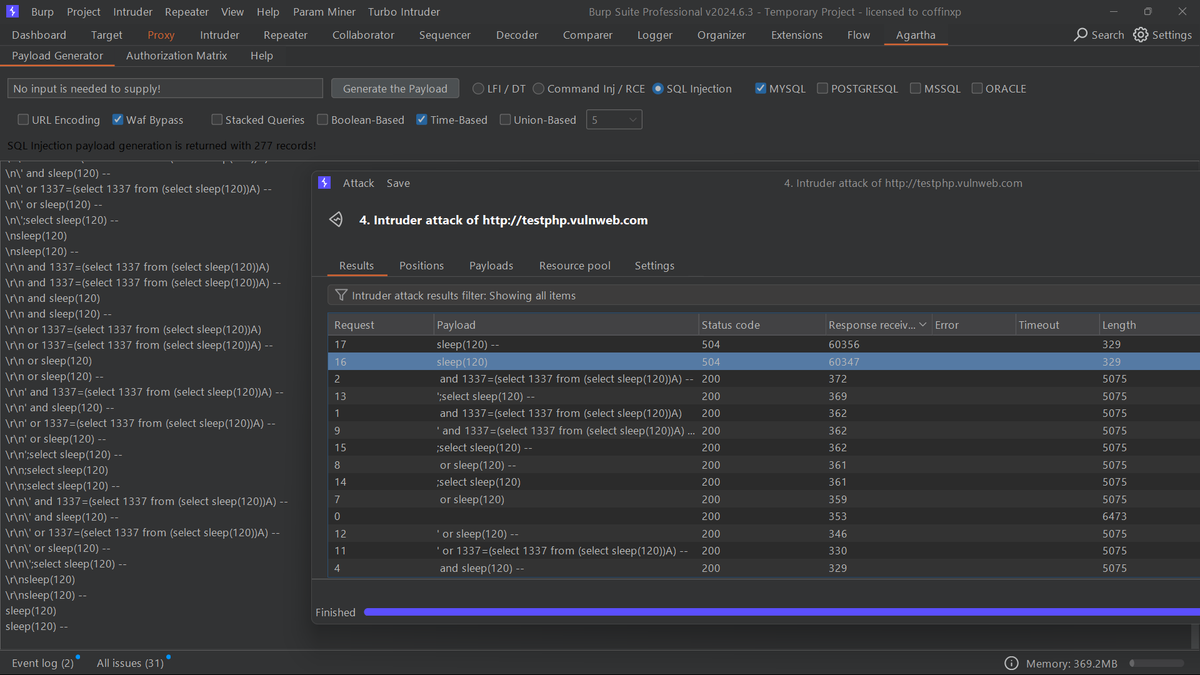Open the Save menu in Intruder window
1200x675 pixels.
click(398, 183)
